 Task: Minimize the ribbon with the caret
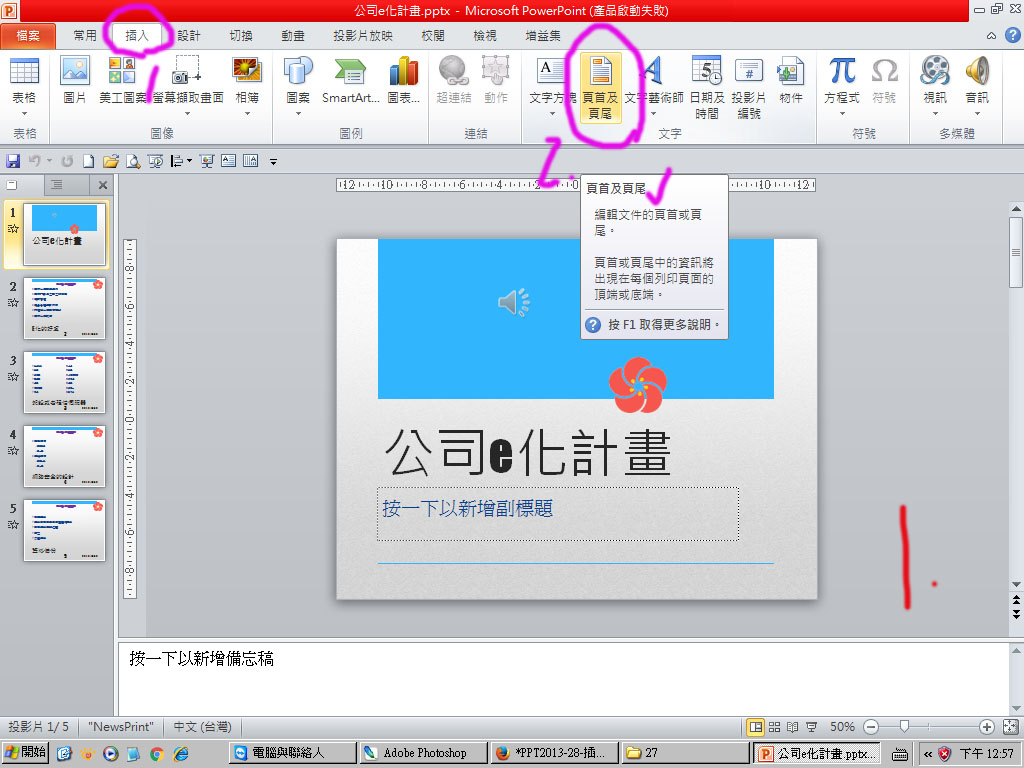click(x=991, y=36)
